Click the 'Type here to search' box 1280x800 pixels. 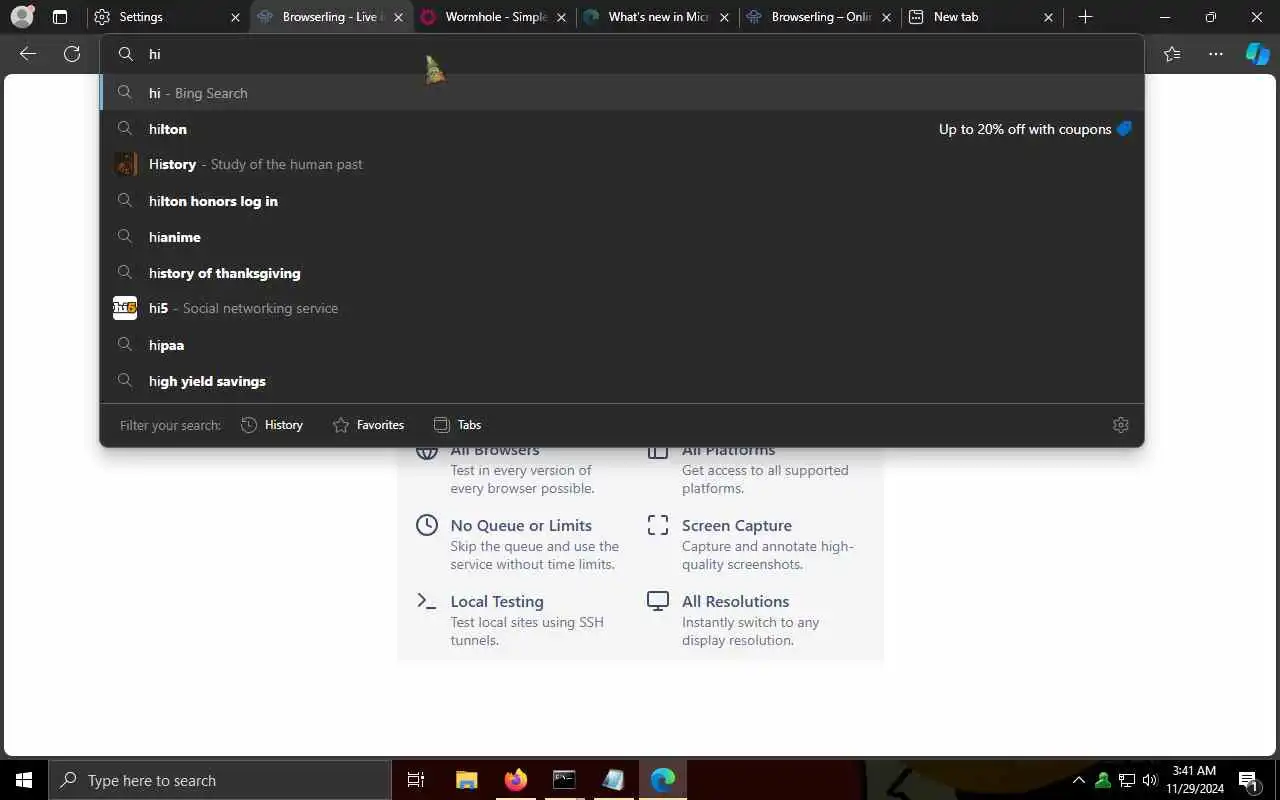[220, 780]
